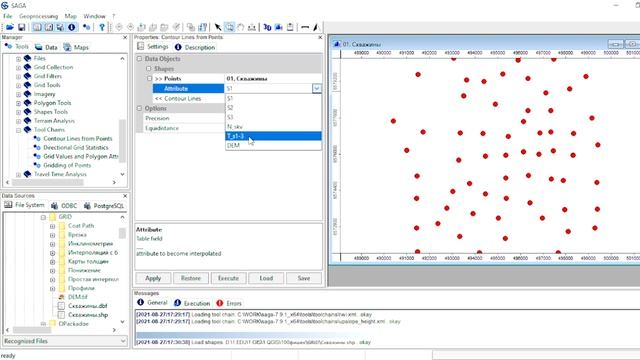
Task: Open the Recognized Files filter dropdown
Action: click(123, 341)
